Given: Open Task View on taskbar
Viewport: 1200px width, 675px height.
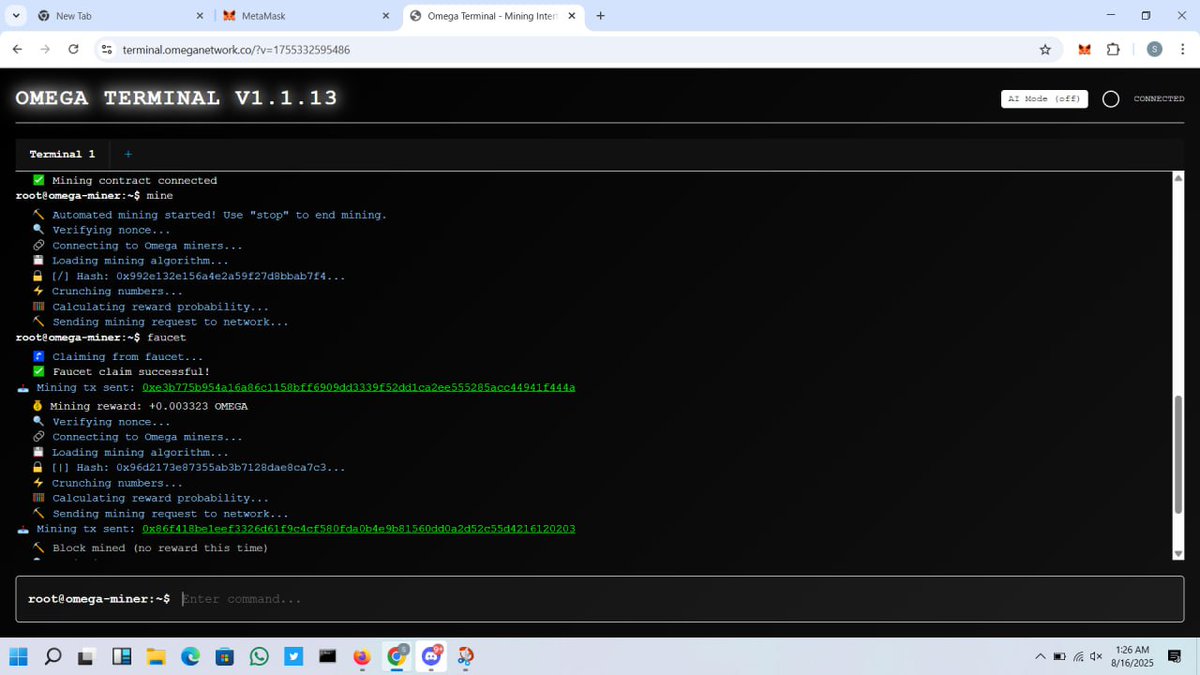Looking at the screenshot, I should [x=88, y=656].
